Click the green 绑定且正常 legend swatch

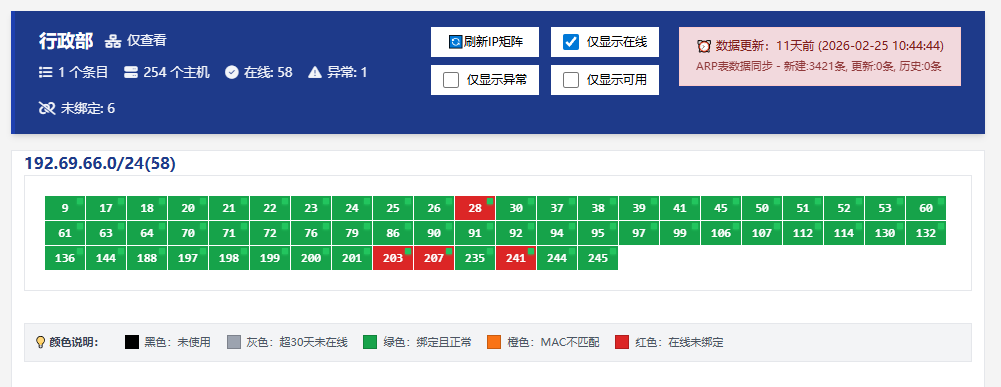coord(370,342)
